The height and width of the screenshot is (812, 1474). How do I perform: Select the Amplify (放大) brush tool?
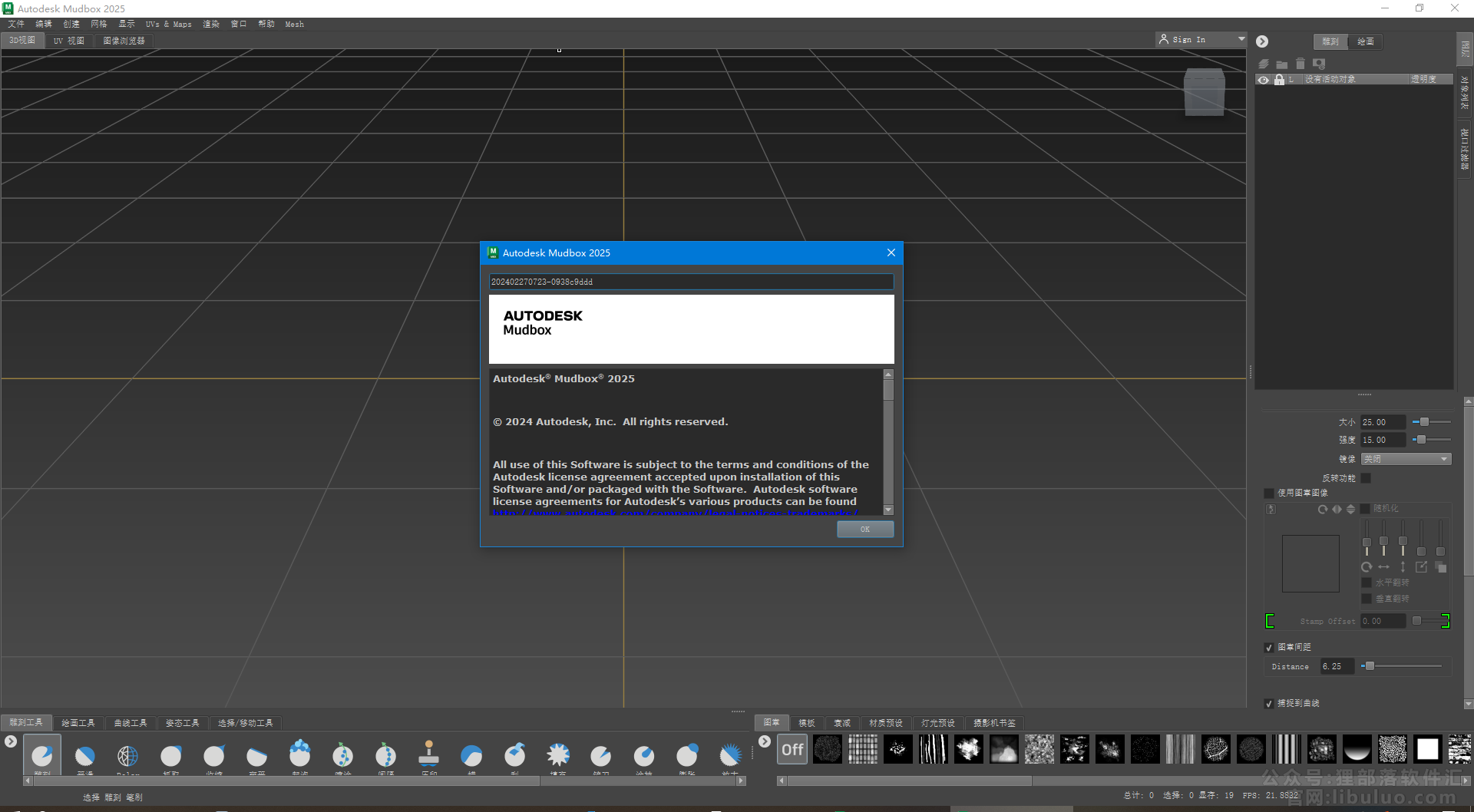730,756
